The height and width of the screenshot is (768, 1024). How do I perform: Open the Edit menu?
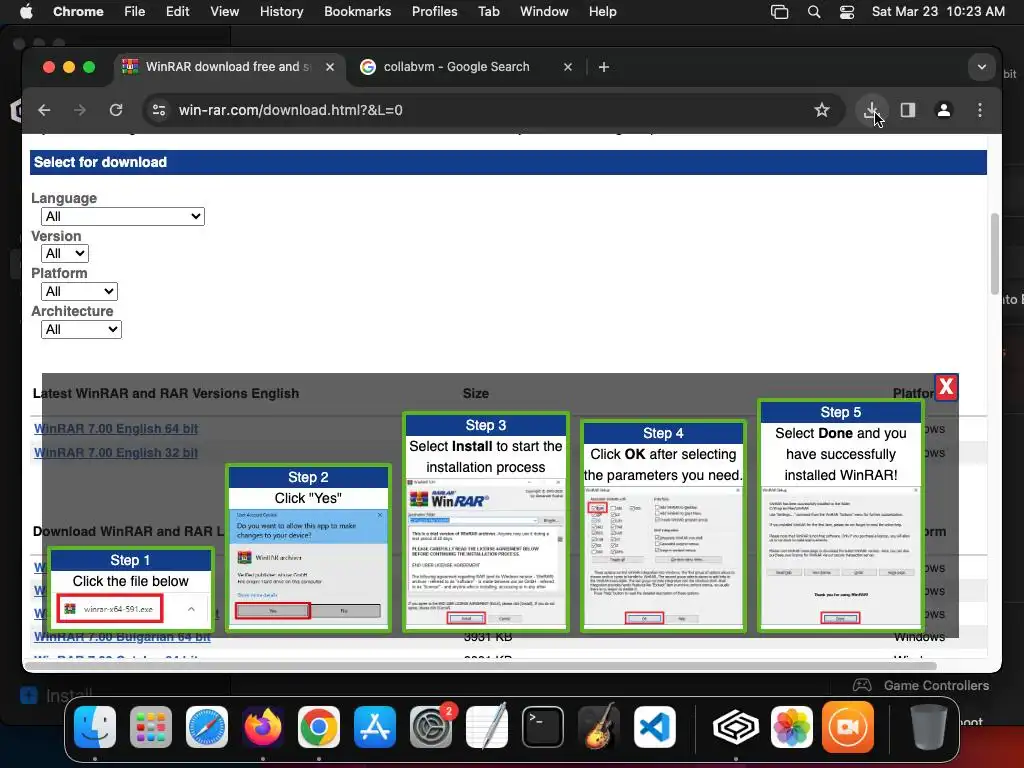177,12
